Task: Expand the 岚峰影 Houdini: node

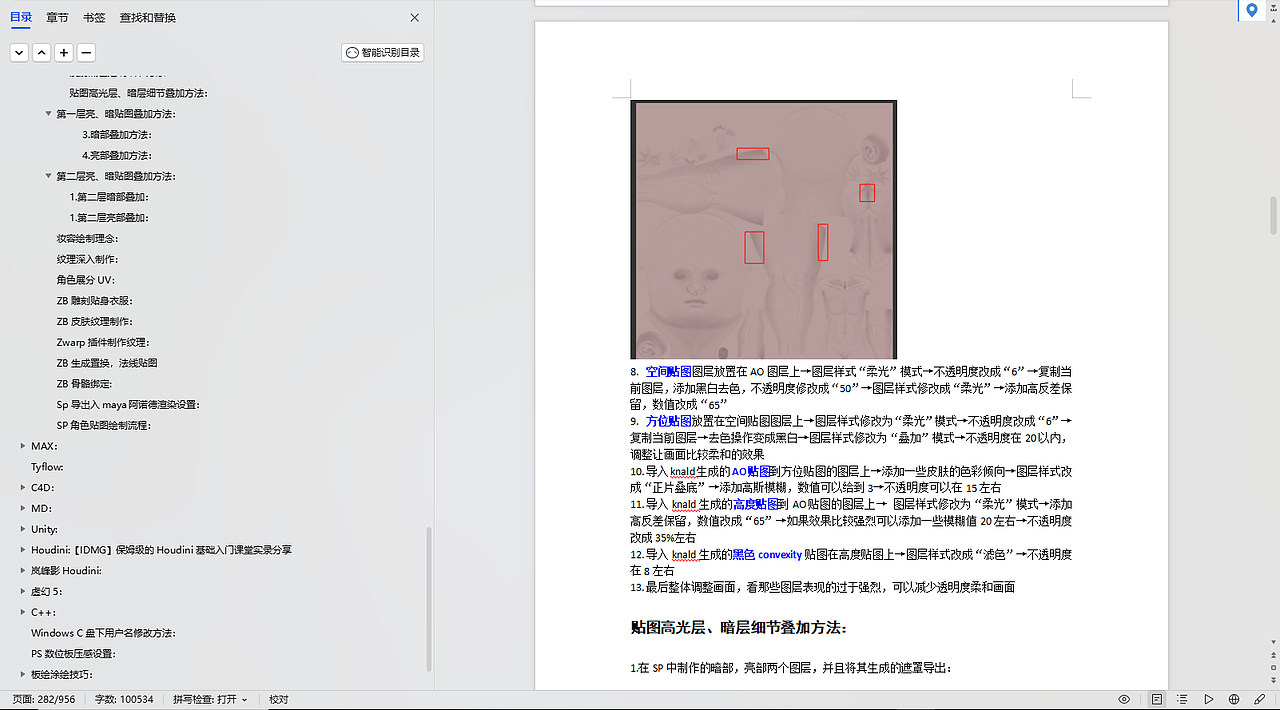Action: tap(23, 571)
